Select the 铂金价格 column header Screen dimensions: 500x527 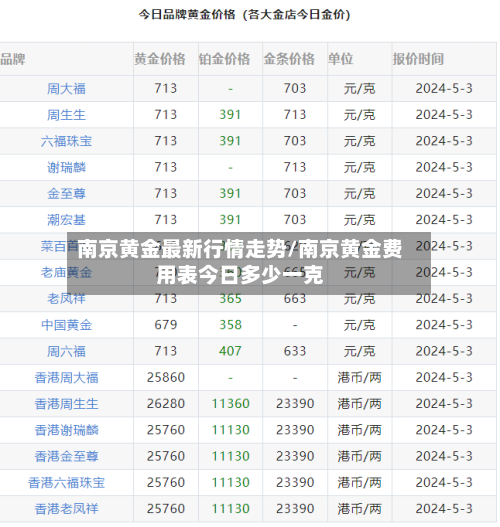(x=224, y=59)
